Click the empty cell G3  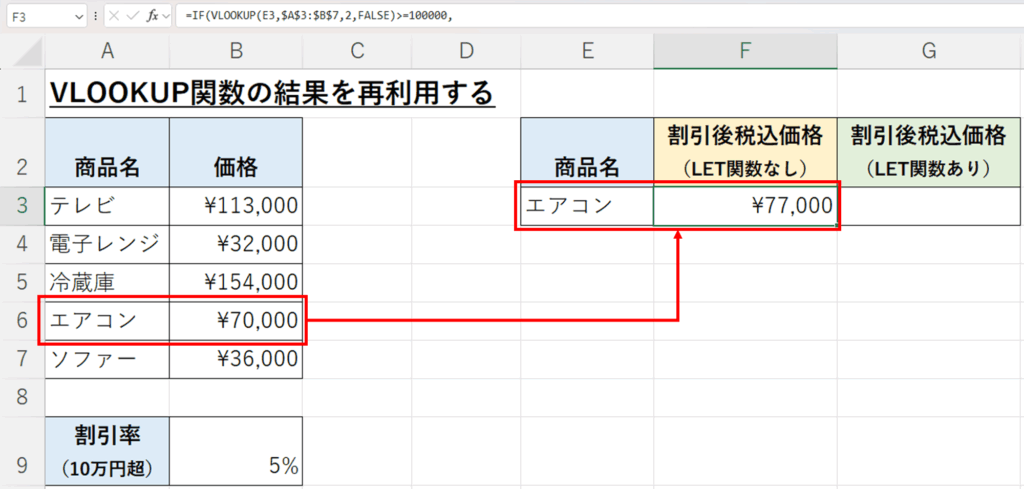click(x=929, y=206)
